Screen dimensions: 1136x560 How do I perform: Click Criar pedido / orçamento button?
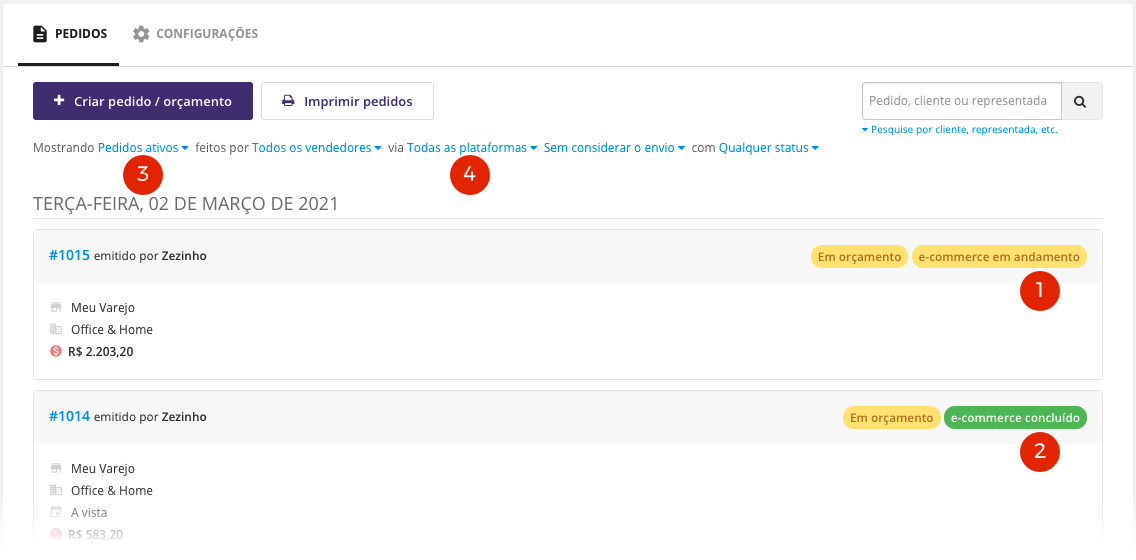(x=143, y=101)
